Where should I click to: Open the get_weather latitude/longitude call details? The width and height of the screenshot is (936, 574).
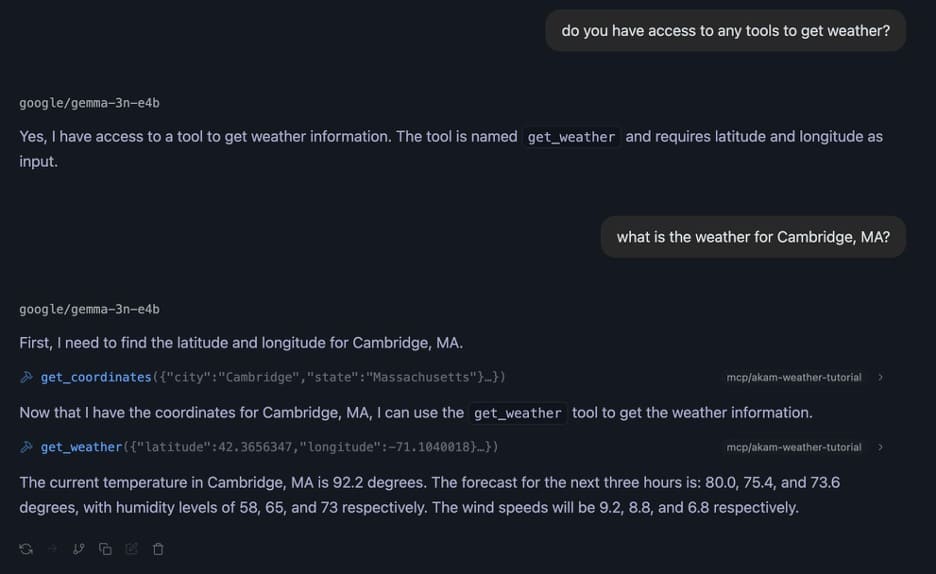click(x=268, y=447)
